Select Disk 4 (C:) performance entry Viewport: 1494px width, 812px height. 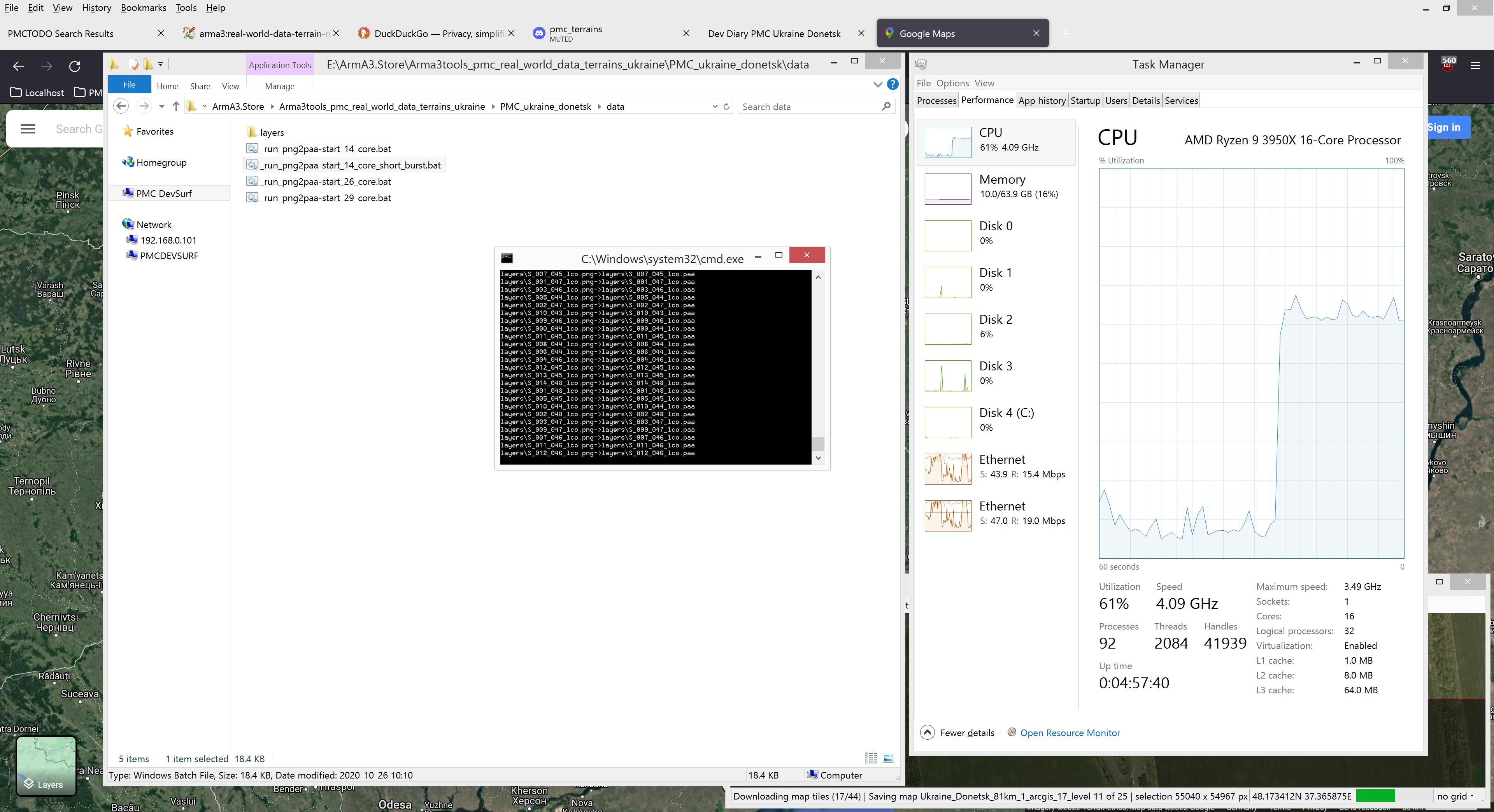click(996, 422)
